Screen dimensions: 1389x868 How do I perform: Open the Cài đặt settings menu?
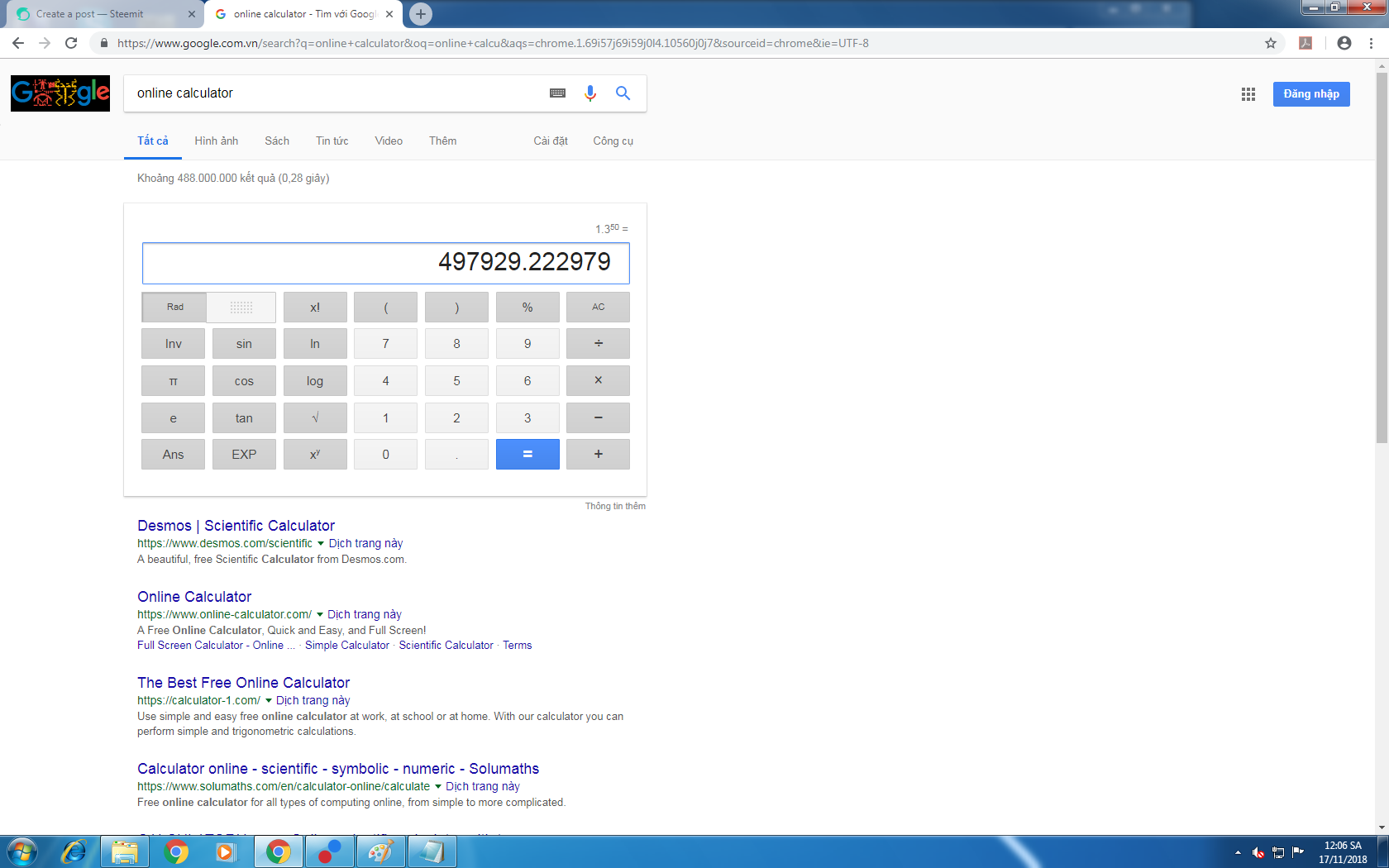pyautogui.click(x=551, y=141)
